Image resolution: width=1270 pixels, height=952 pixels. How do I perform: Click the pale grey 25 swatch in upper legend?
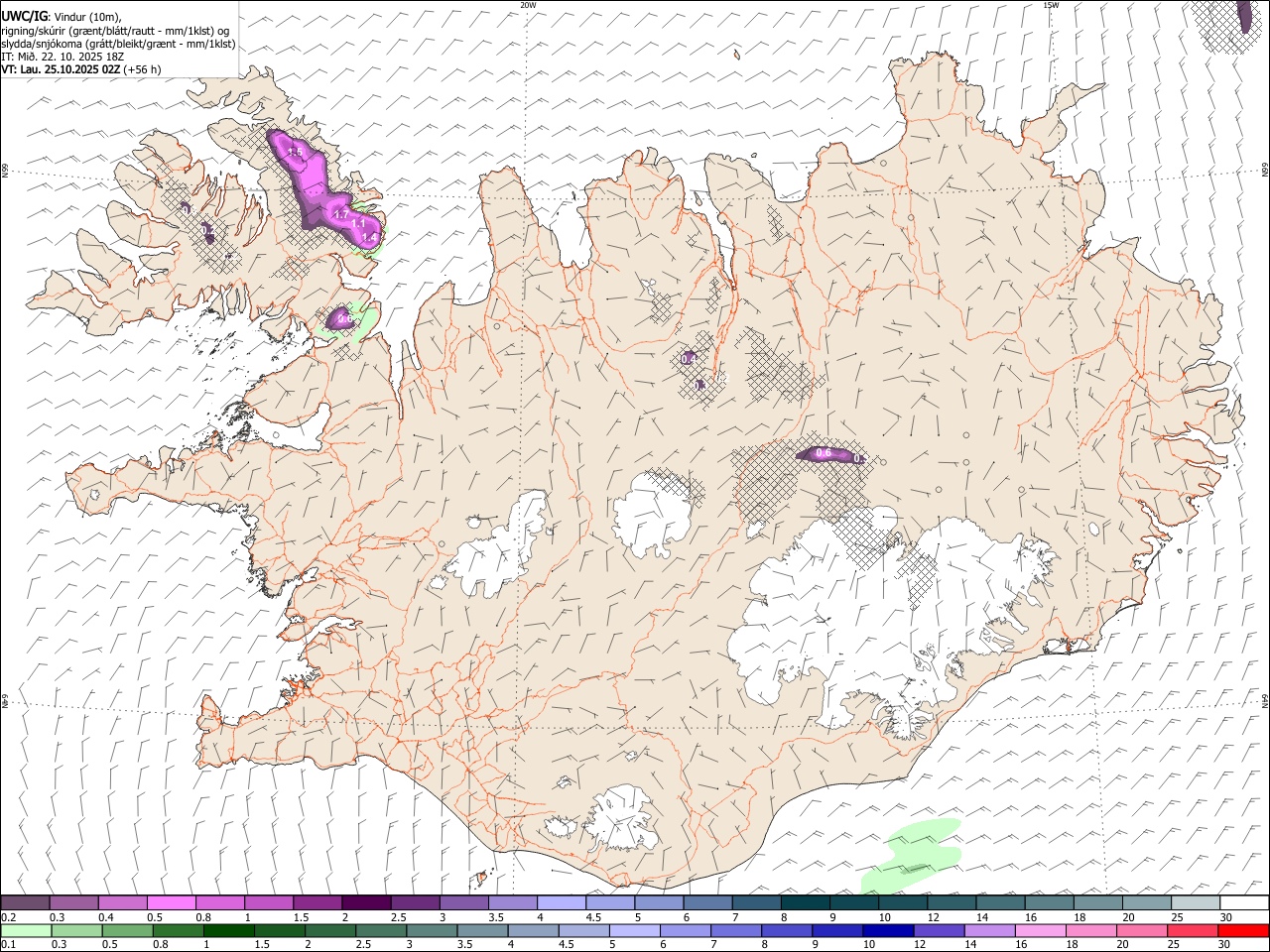[x=1196, y=903]
